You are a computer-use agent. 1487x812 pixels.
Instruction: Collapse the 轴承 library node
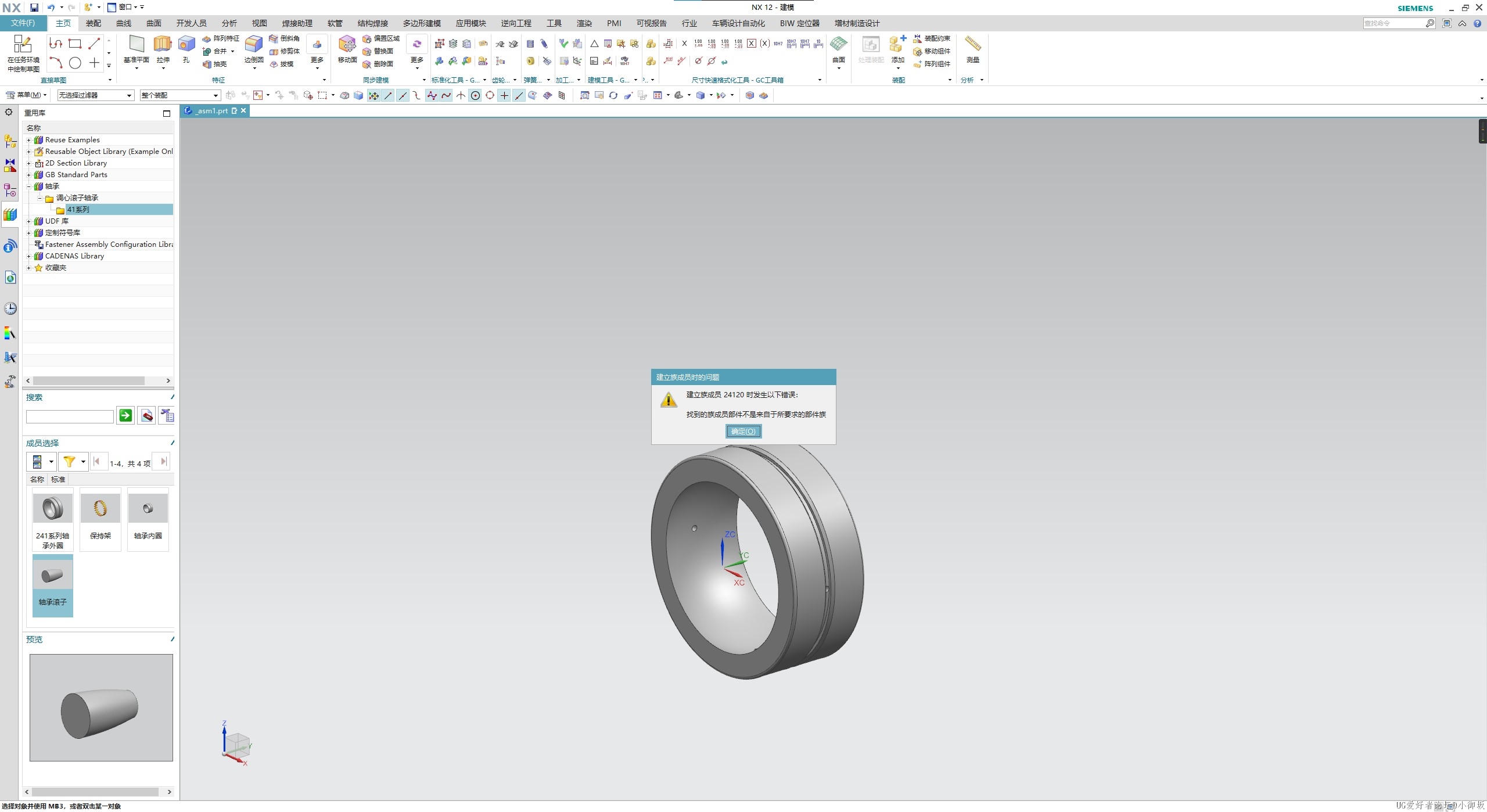[28, 186]
